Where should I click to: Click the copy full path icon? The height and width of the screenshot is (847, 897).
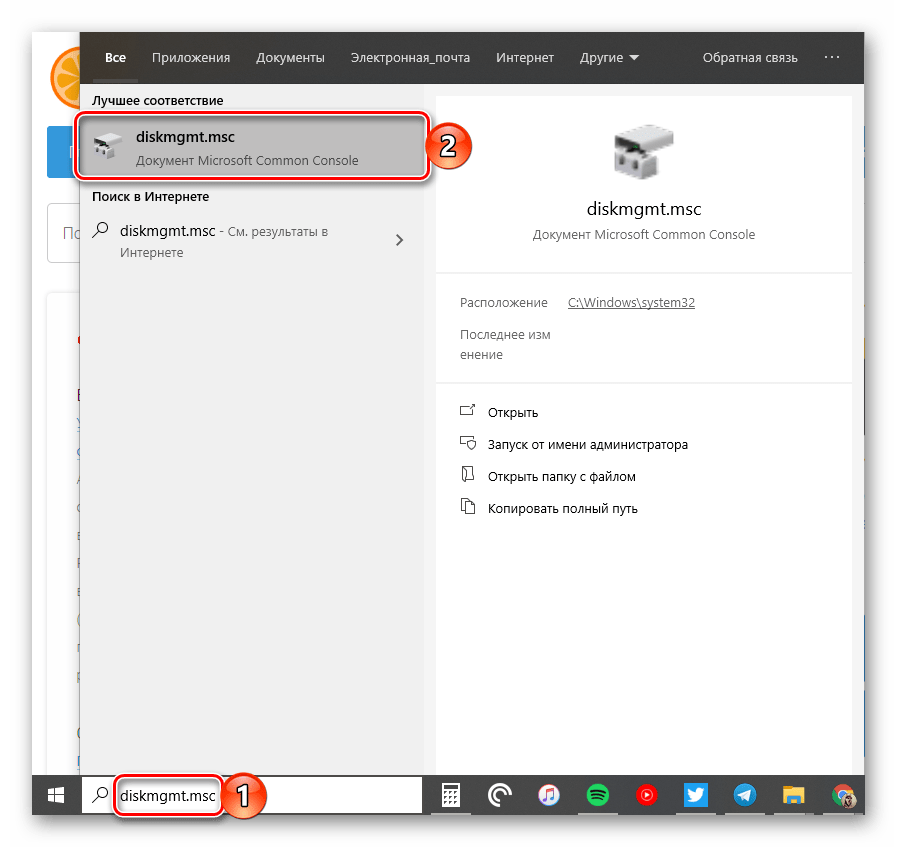468,506
